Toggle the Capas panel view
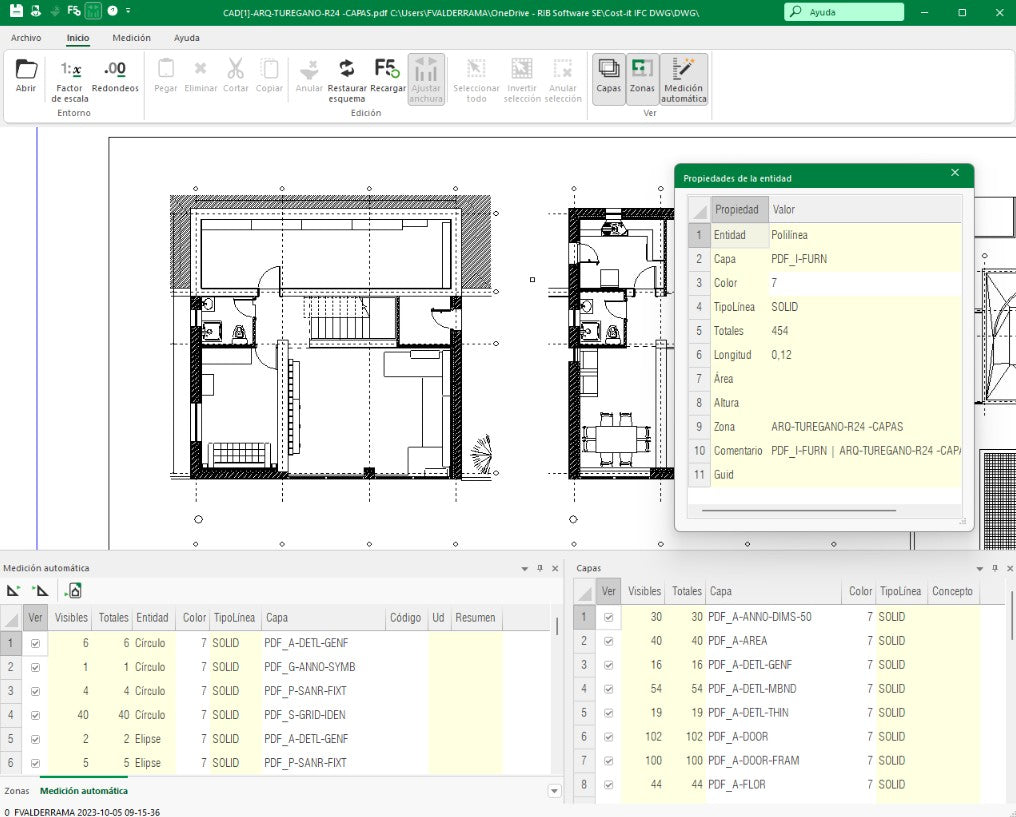1016x817 pixels. click(x=608, y=79)
